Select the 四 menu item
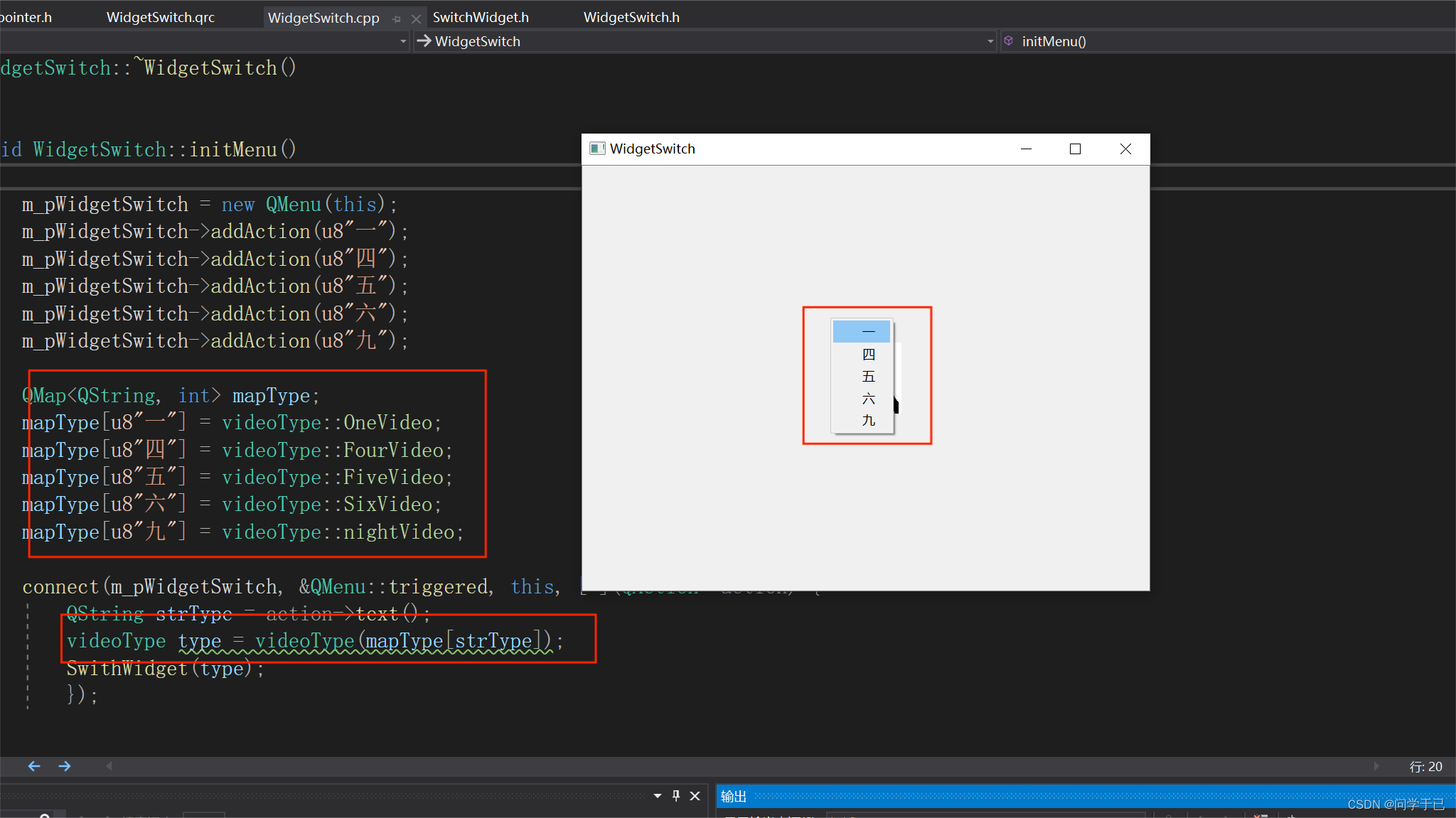The image size is (1456, 818). click(868, 354)
